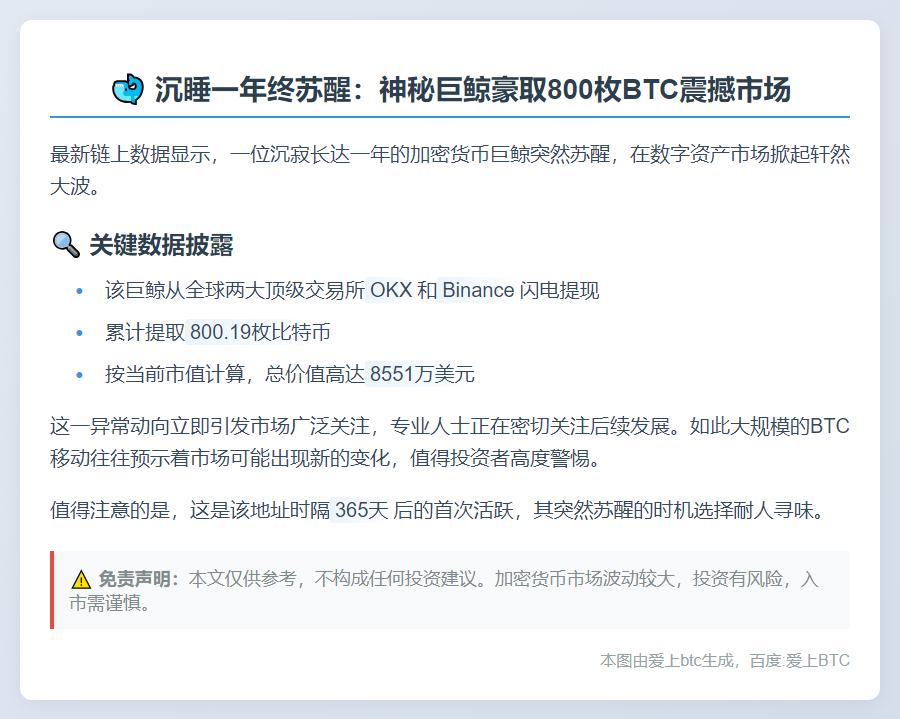Click the highlighted 8551万美元 value
Viewport: 900px width, 719px height.
click(x=420, y=374)
